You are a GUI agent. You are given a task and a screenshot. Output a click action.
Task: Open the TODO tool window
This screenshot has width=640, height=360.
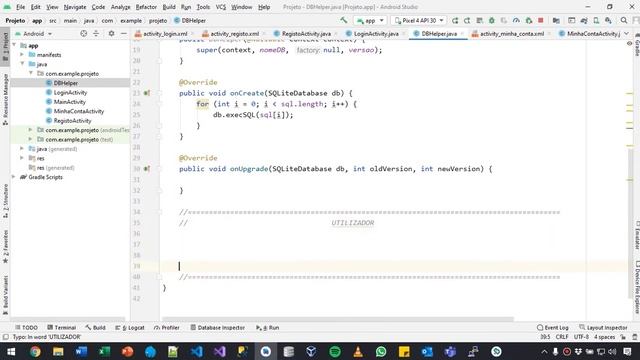[26, 327]
